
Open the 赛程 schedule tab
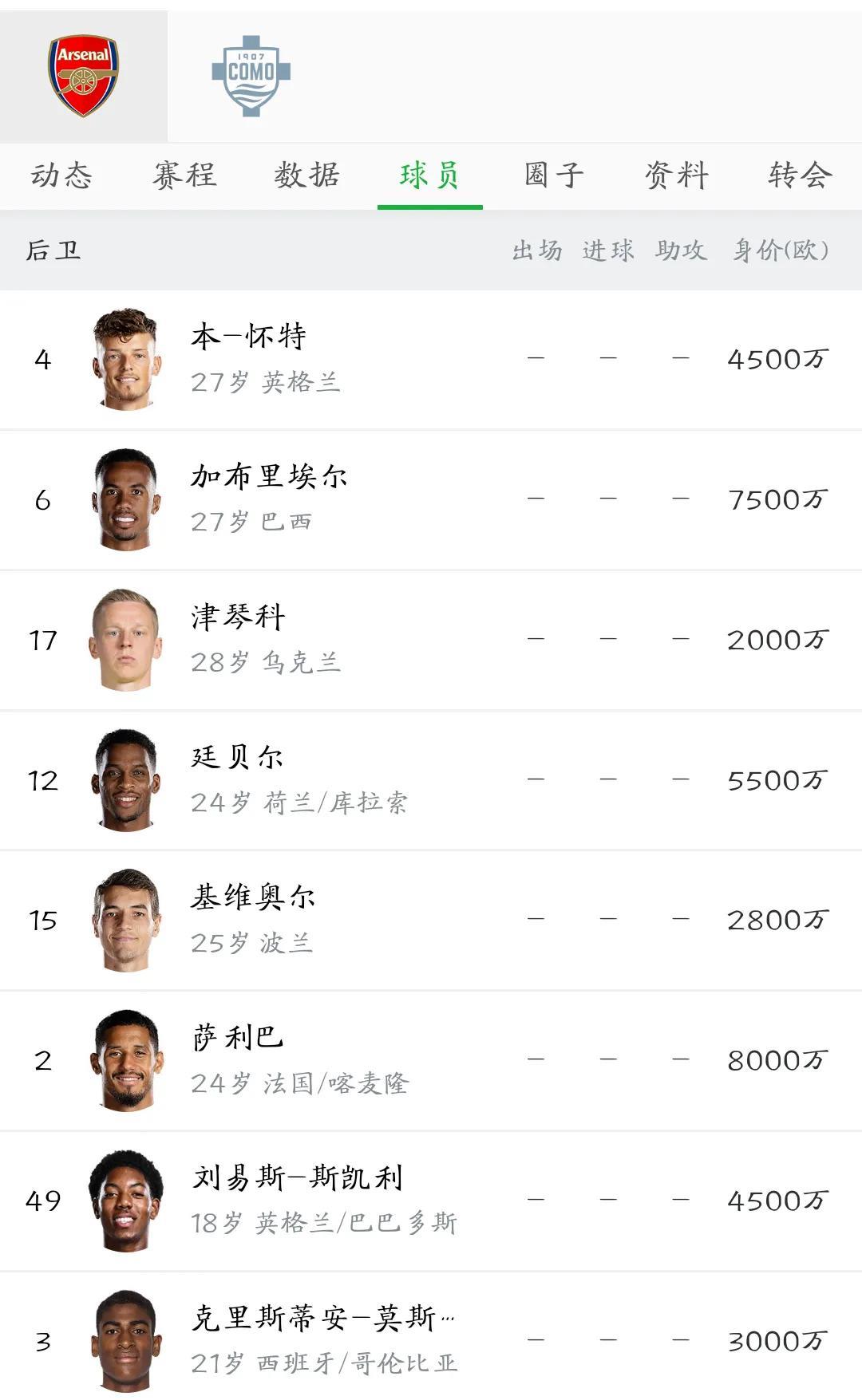[x=184, y=175]
